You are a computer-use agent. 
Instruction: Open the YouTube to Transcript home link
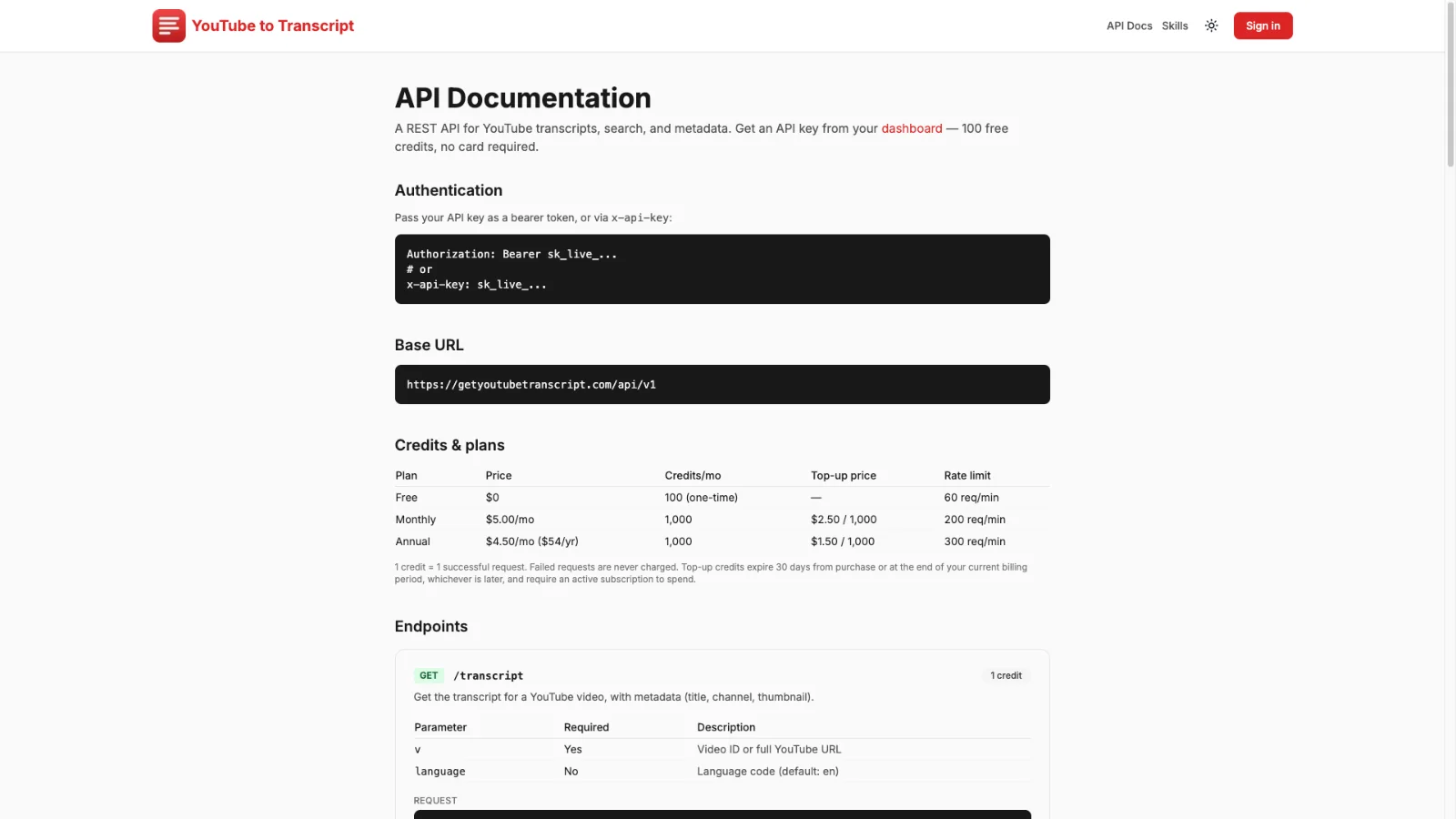tap(253, 25)
